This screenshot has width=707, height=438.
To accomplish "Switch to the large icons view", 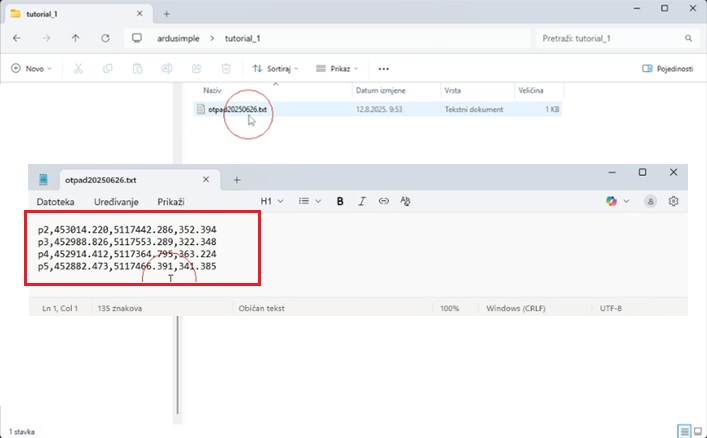I will click(x=698, y=431).
